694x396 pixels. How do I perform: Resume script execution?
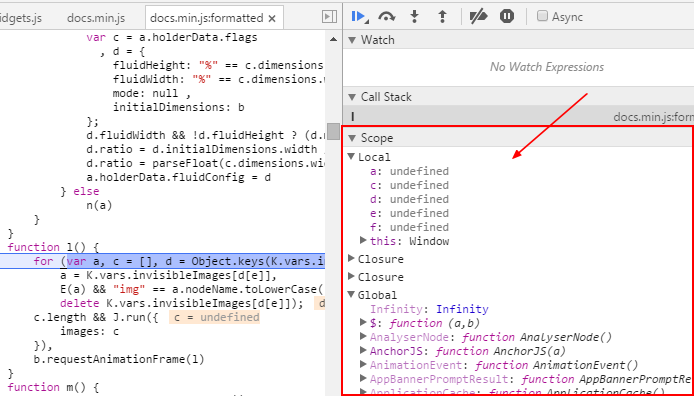[x=359, y=17]
